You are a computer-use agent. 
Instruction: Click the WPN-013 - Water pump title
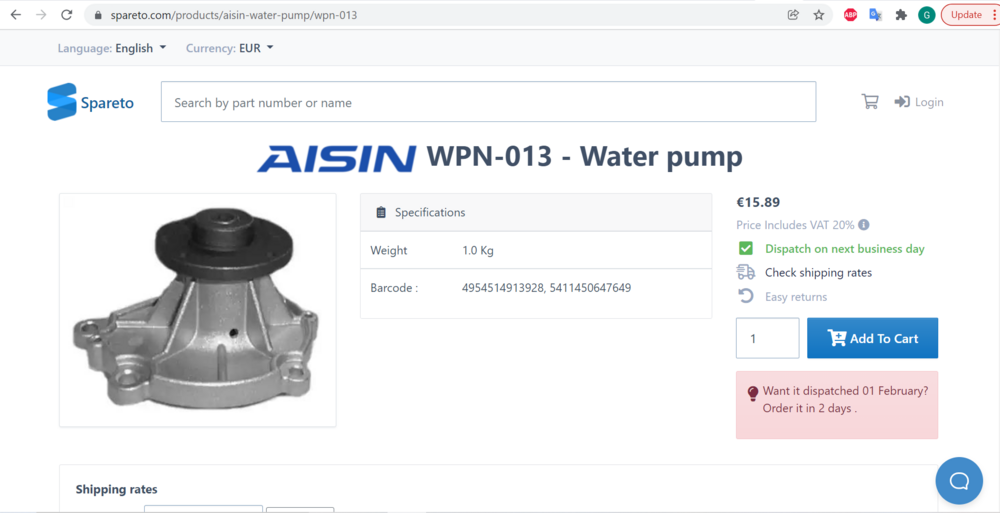584,156
